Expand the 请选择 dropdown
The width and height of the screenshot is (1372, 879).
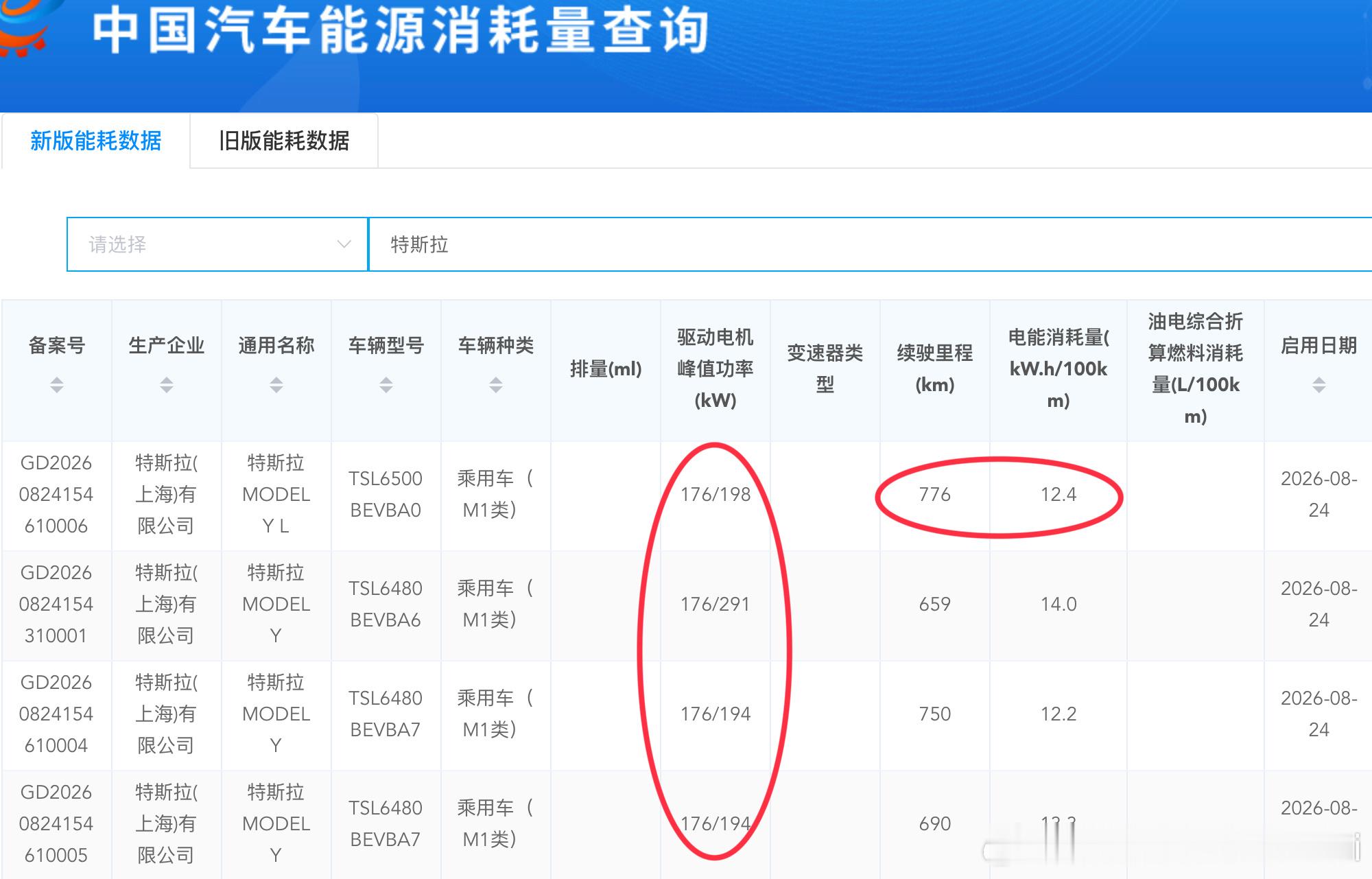click(x=217, y=244)
